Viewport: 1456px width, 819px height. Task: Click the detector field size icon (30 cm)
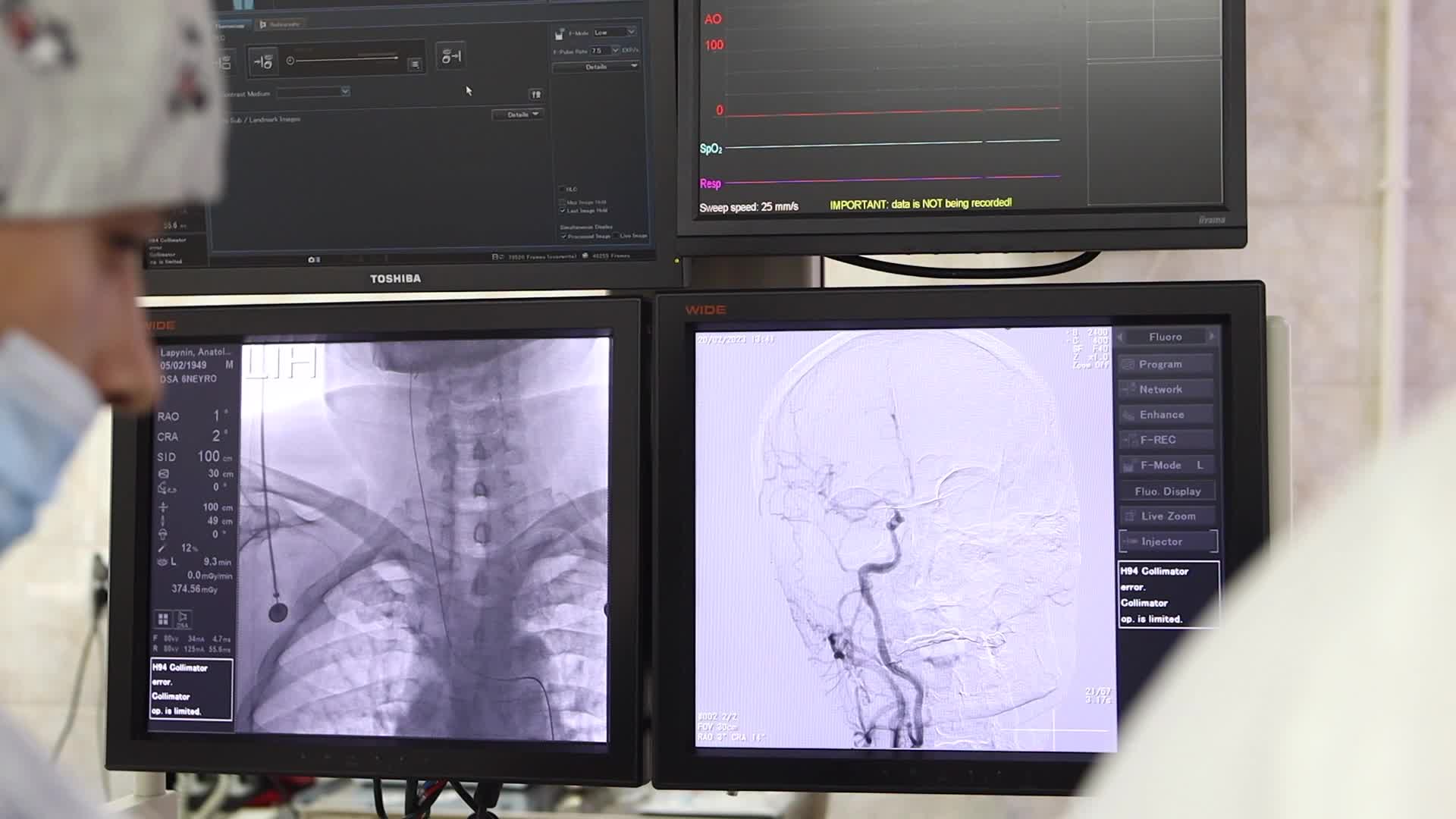(163, 474)
